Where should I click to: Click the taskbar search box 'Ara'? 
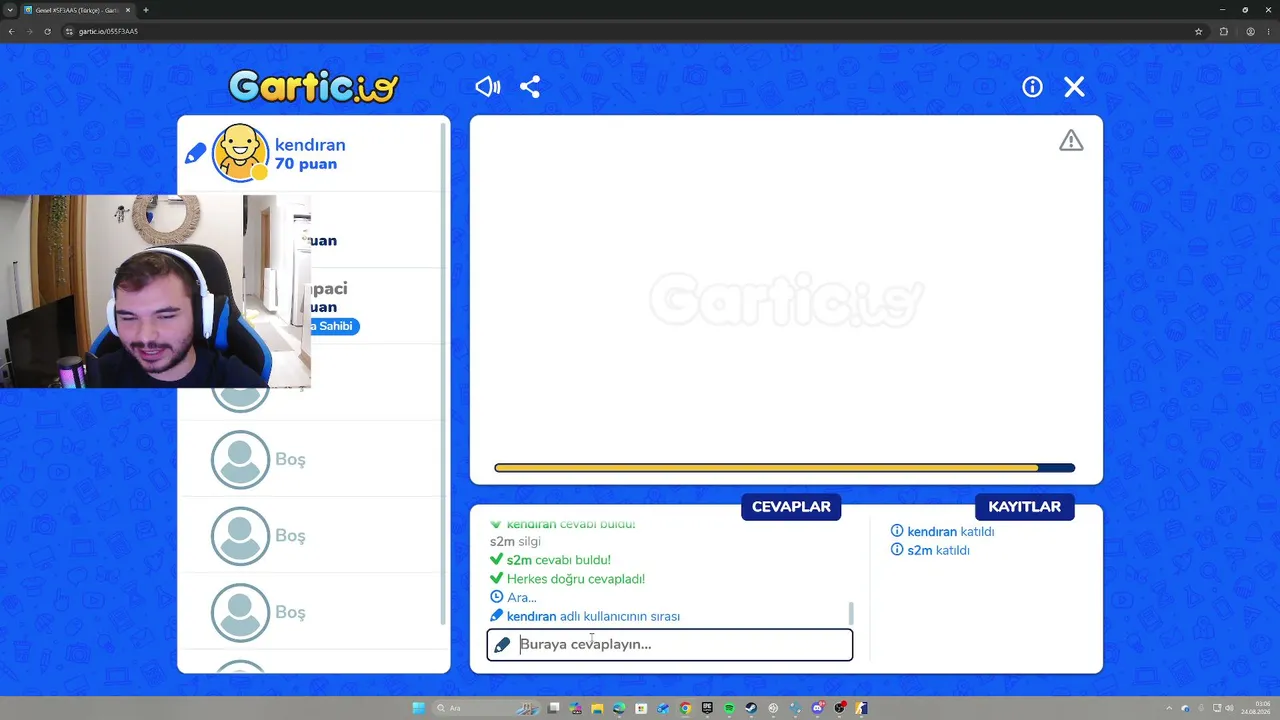(x=485, y=708)
